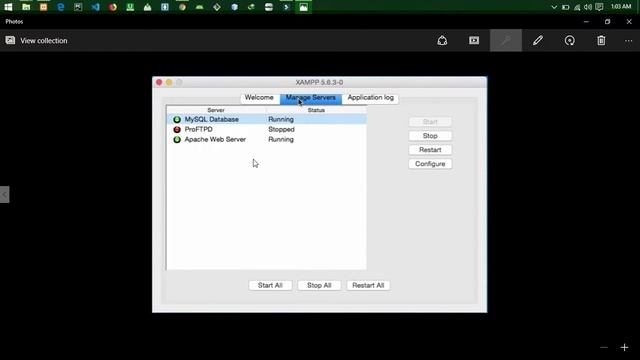Click green status icon beside Apache Web Server
This screenshot has height=360, width=640.
click(177, 139)
